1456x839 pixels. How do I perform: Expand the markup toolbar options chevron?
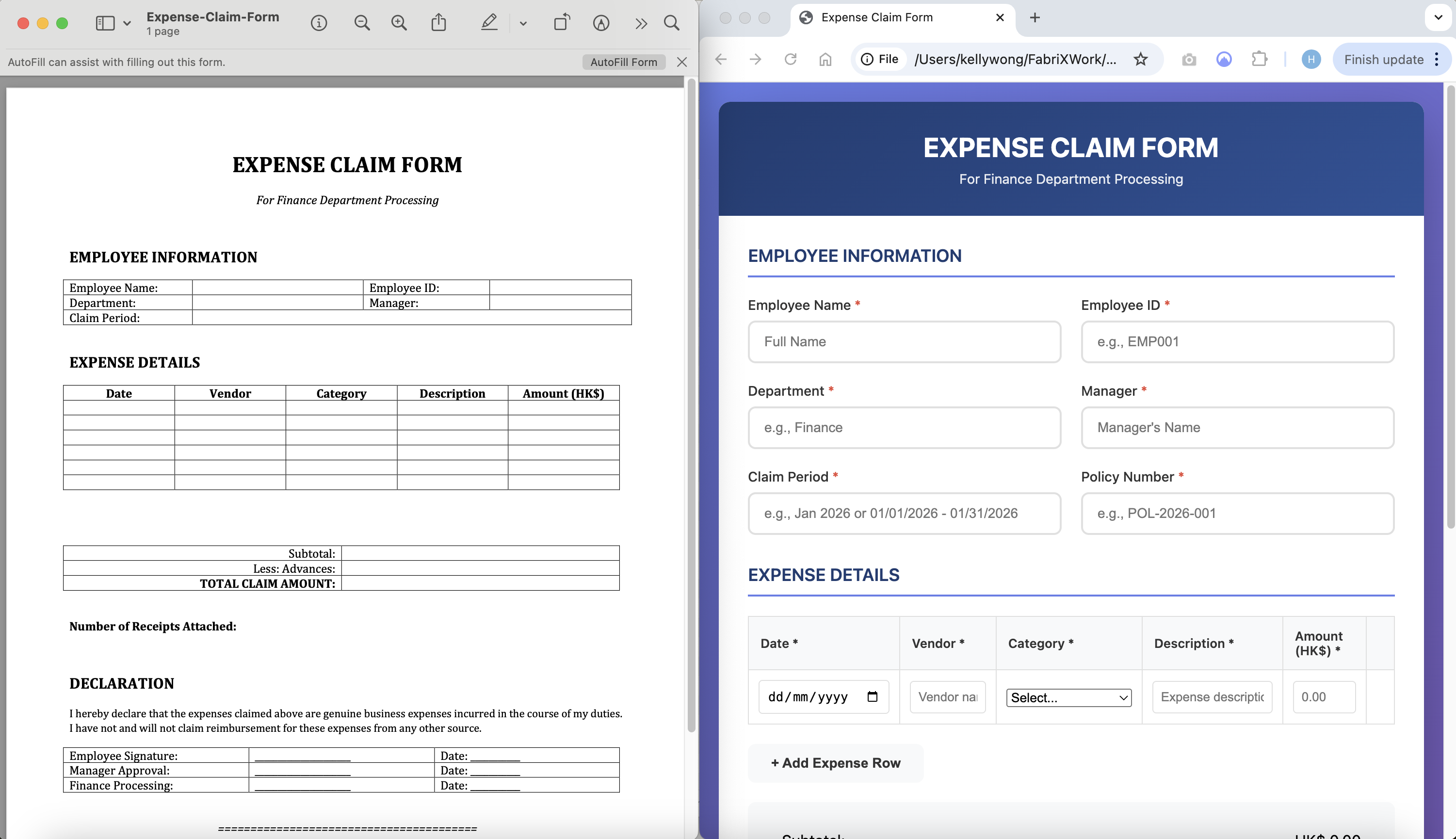pyautogui.click(x=522, y=23)
